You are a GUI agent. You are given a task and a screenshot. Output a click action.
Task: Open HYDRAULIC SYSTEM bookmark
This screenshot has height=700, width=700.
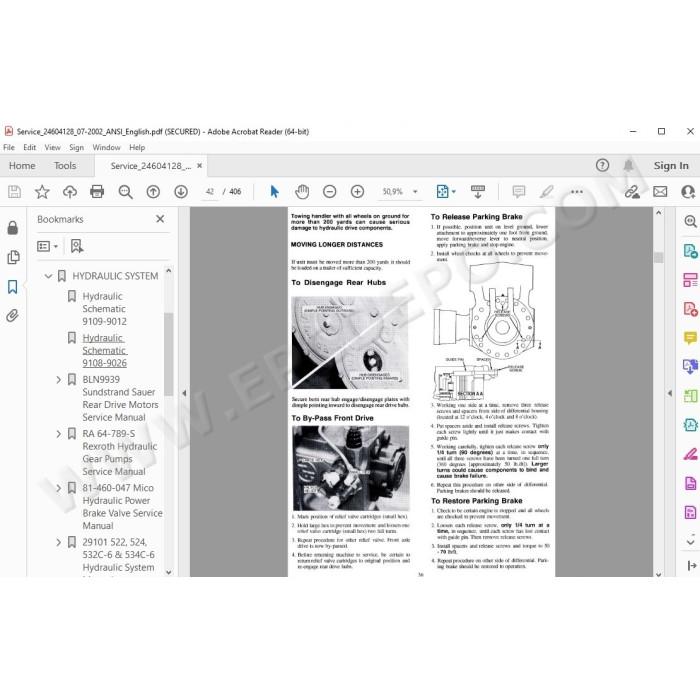(x=115, y=276)
